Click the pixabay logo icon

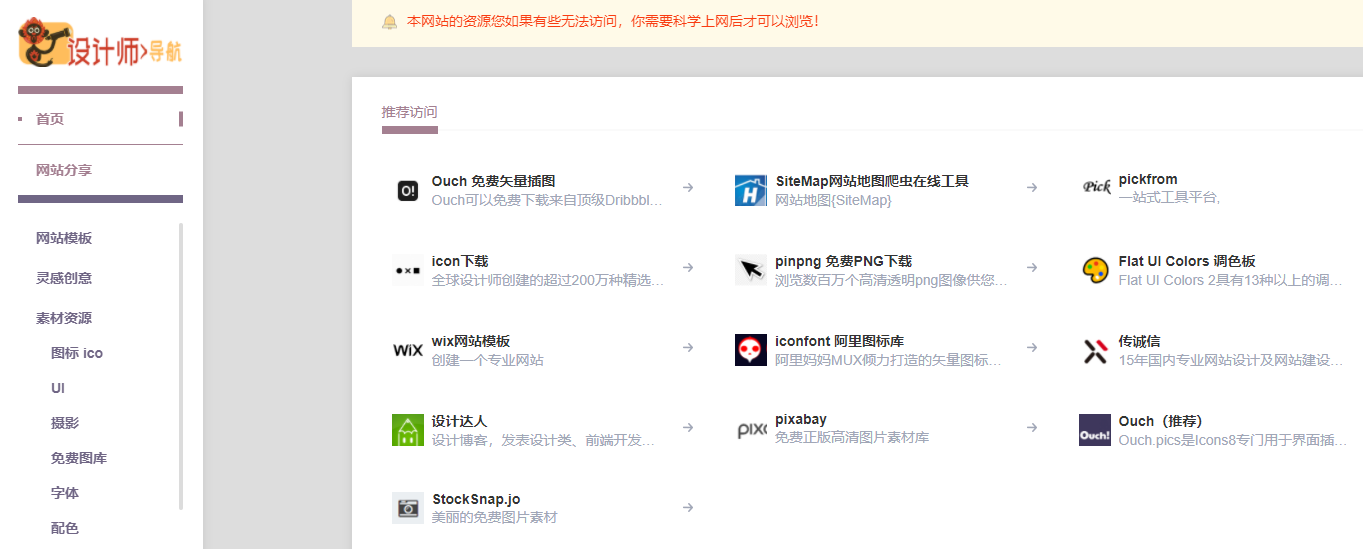click(750, 430)
